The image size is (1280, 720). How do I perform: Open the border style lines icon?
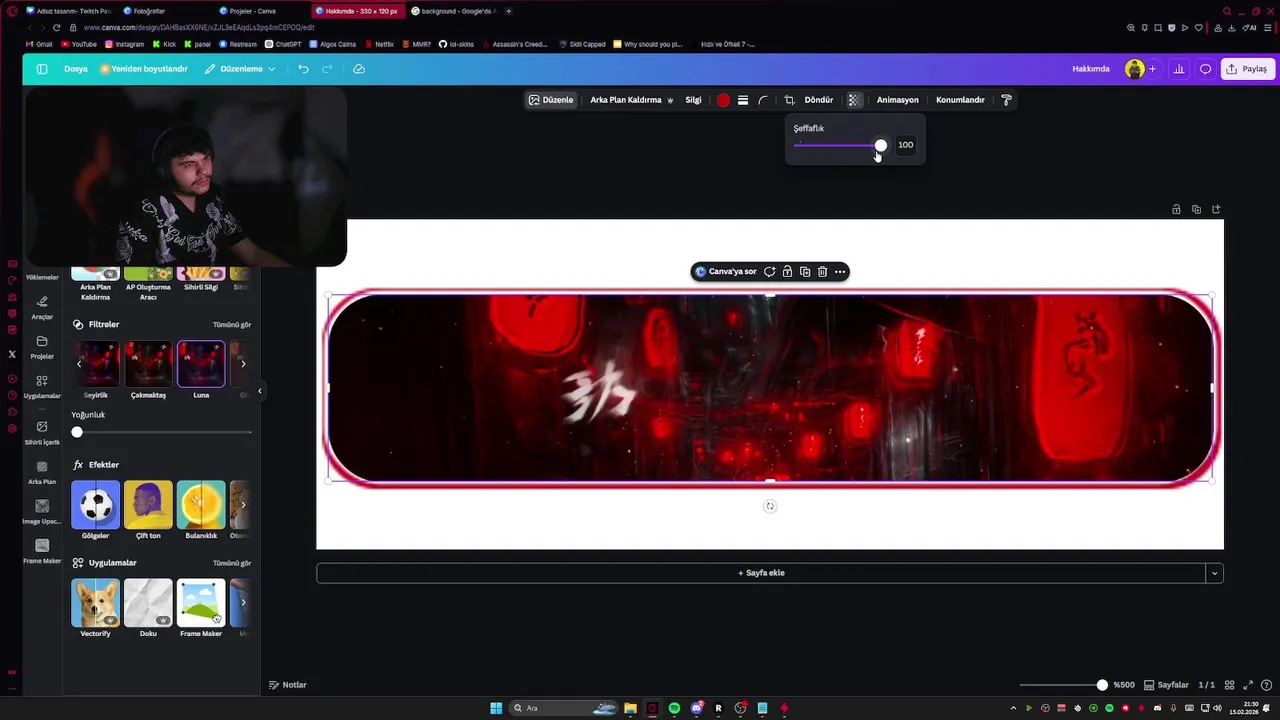pyautogui.click(x=743, y=100)
